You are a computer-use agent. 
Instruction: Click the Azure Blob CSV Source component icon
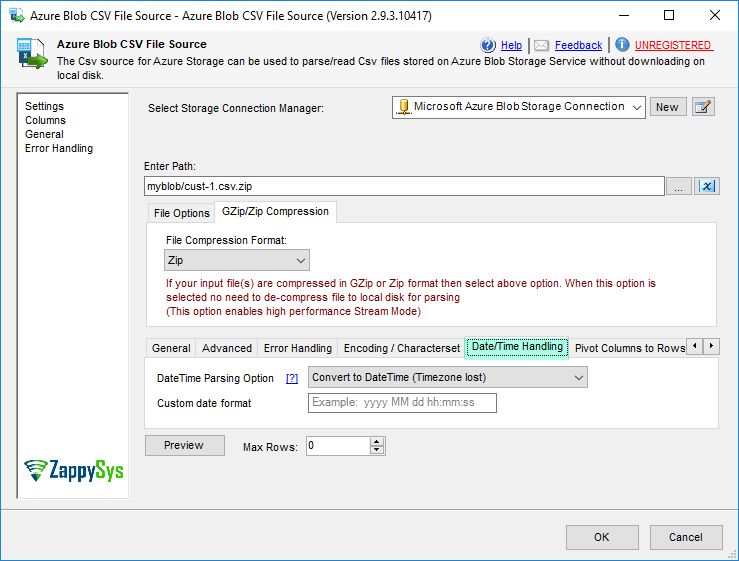click(x=32, y=54)
